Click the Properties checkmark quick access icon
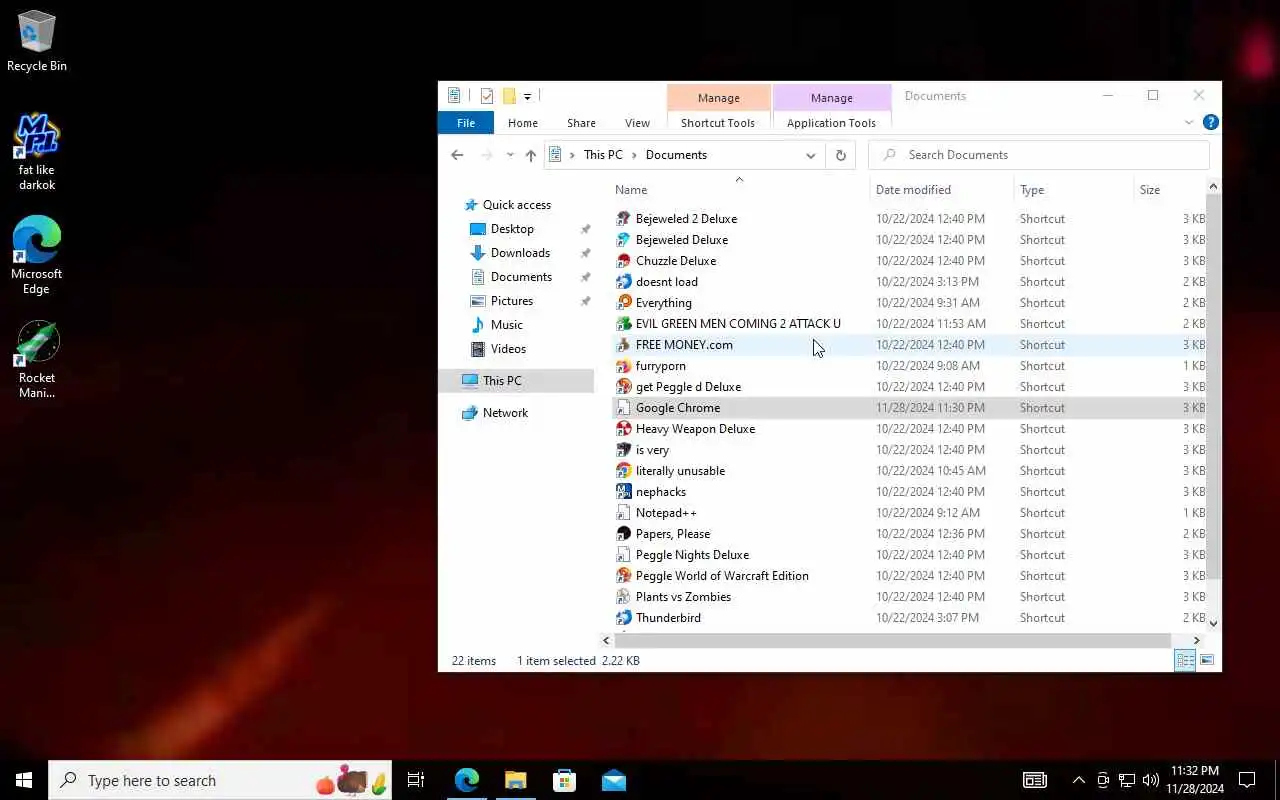The image size is (1280, 800). pyautogui.click(x=487, y=96)
